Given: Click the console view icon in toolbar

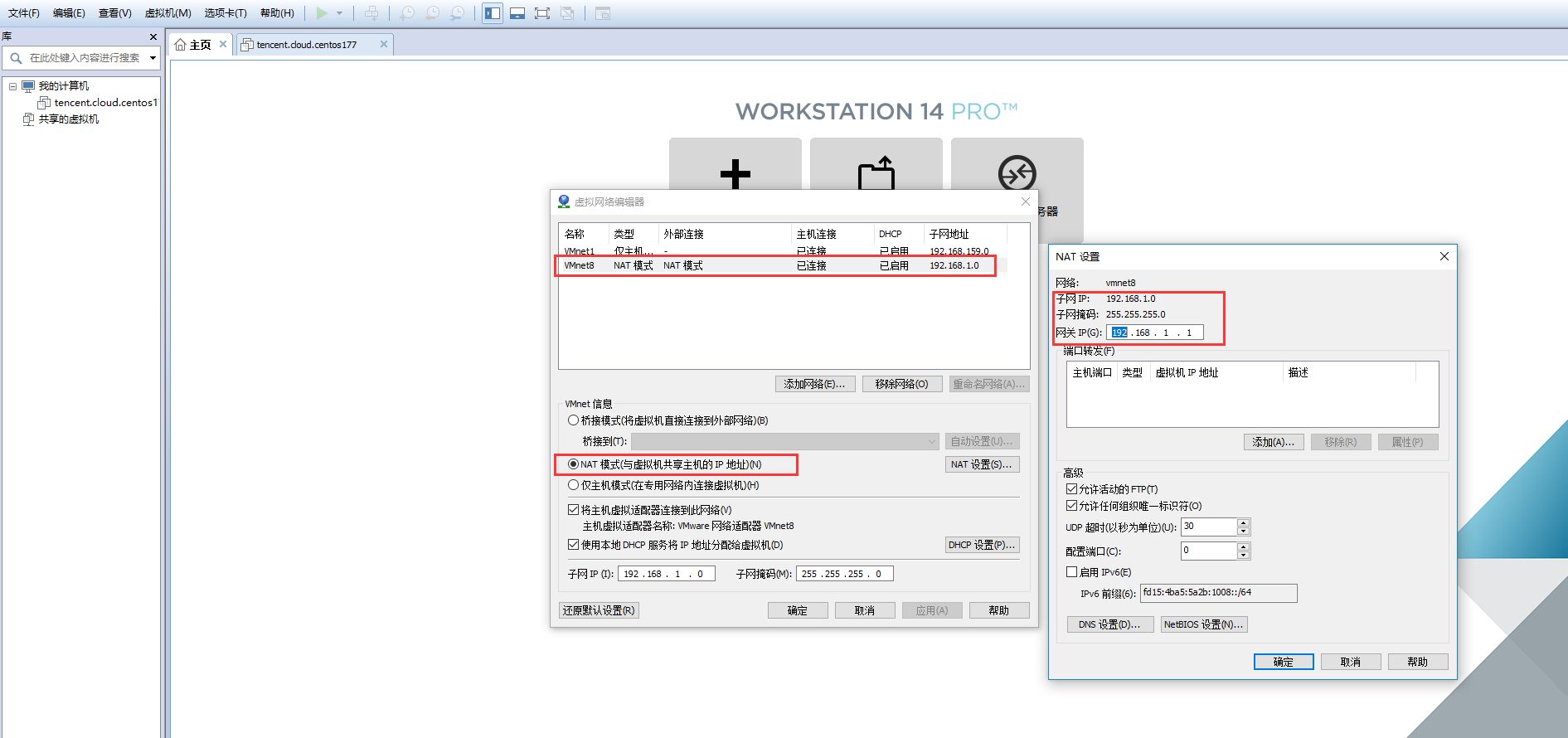Looking at the screenshot, I should pyautogui.click(x=603, y=13).
